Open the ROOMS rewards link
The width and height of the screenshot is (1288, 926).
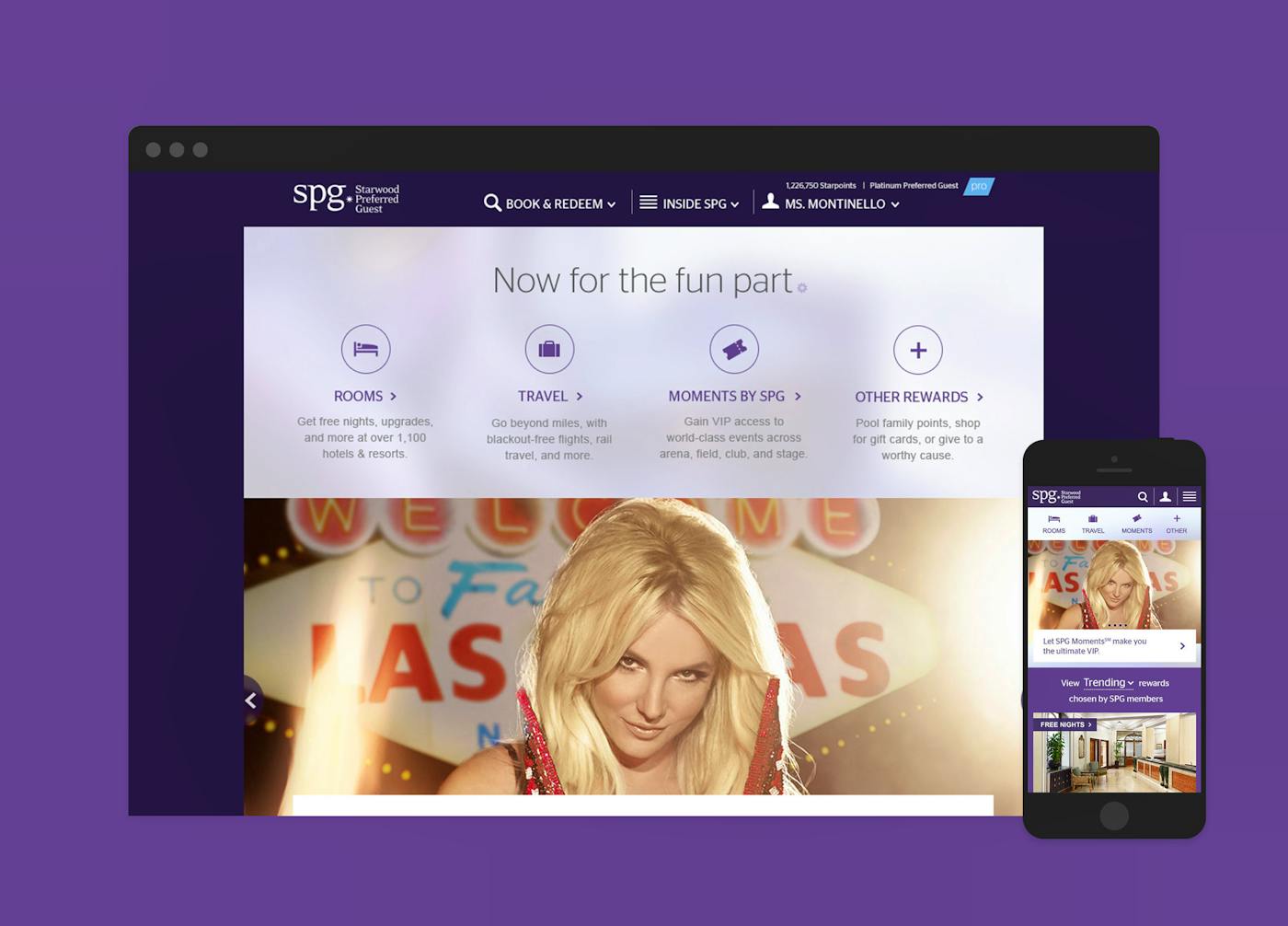click(365, 396)
